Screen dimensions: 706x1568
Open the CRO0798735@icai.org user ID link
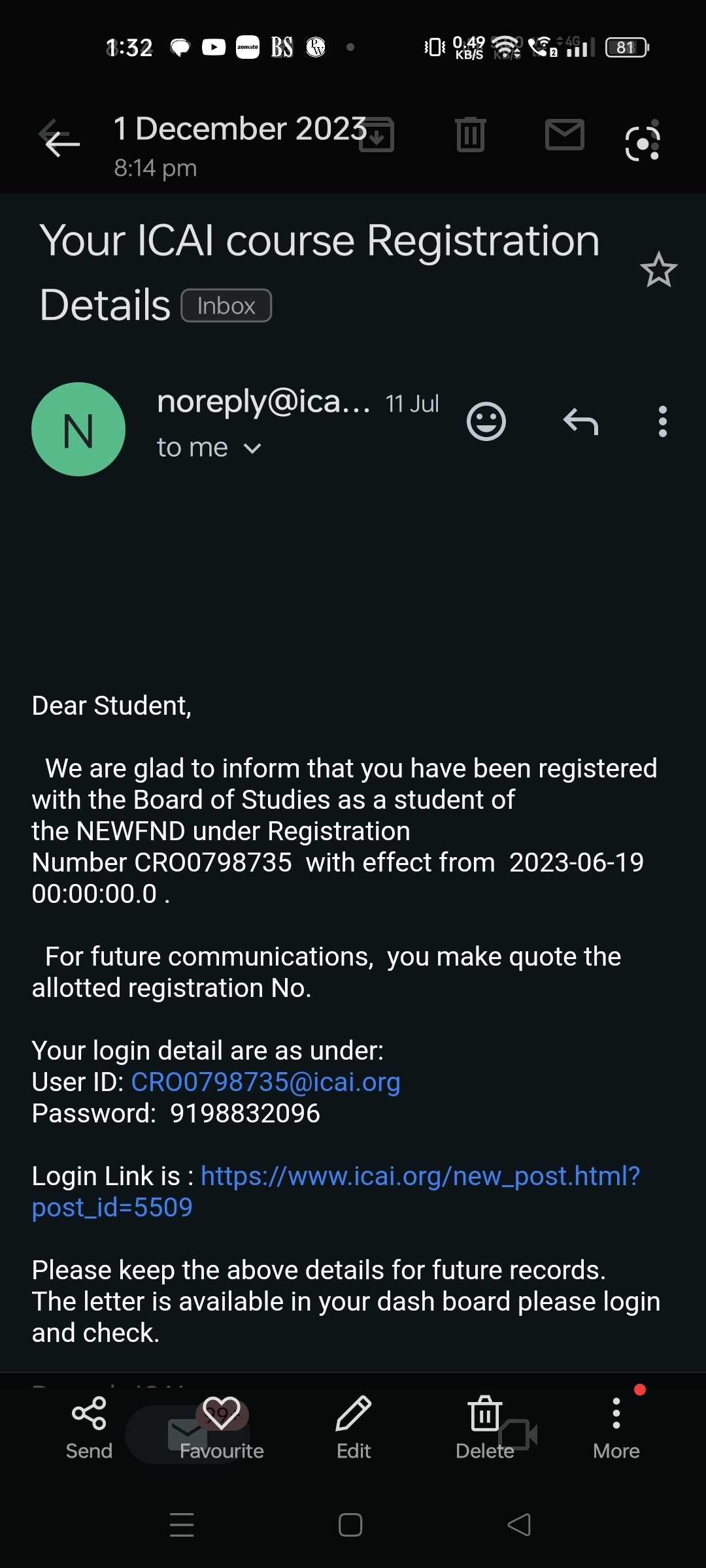[265, 1082]
